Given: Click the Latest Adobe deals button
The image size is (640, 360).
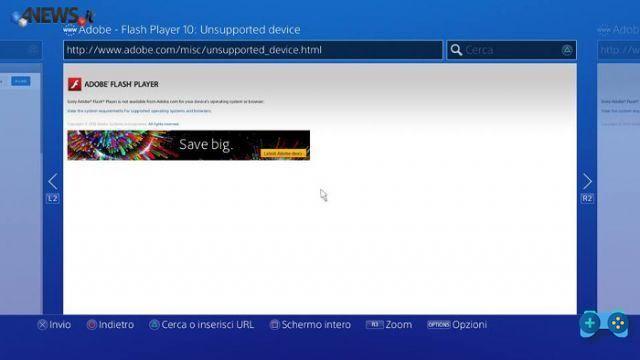Looking at the screenshot, I should click(283, 153).
